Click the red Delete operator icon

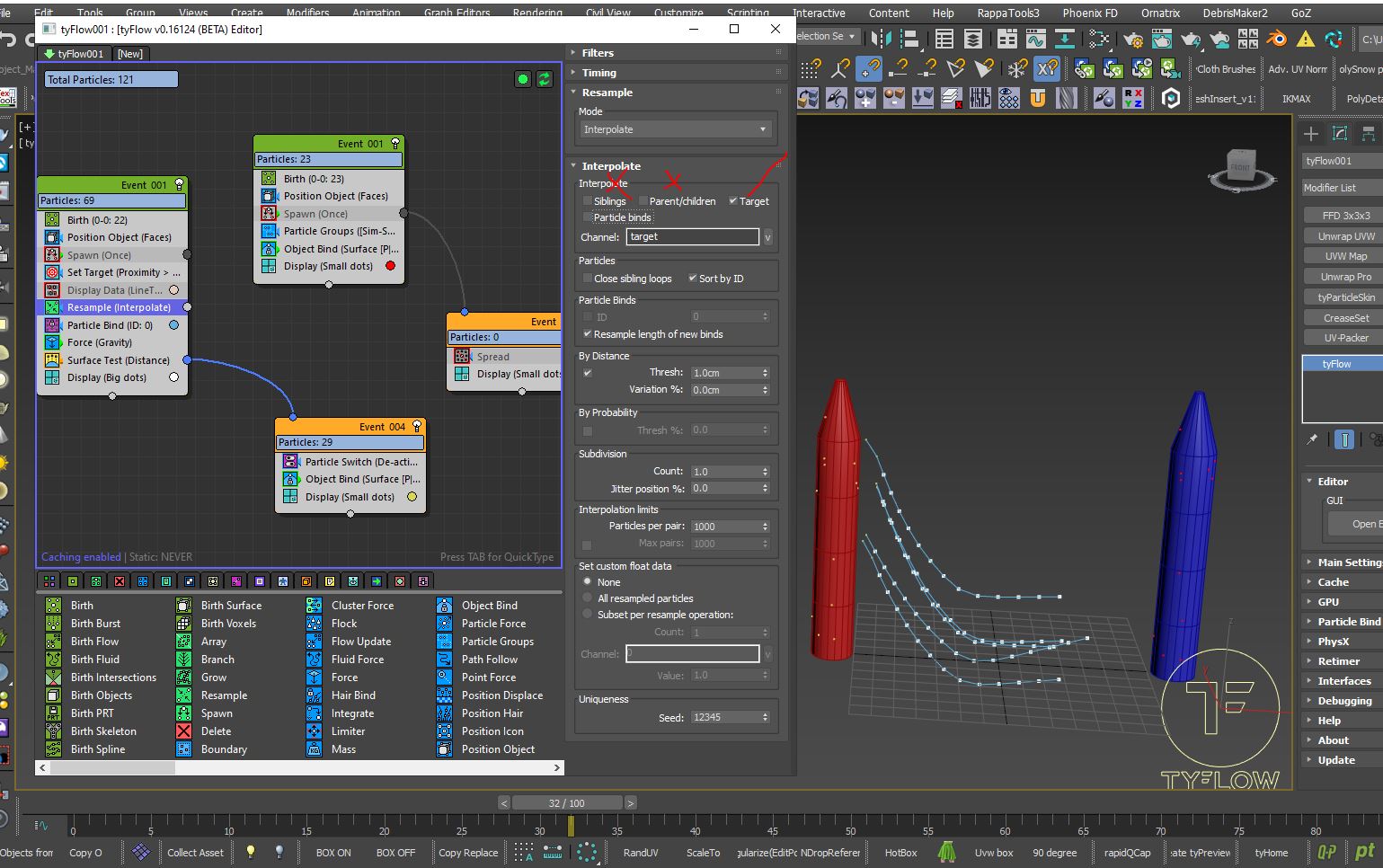[183, 731]
